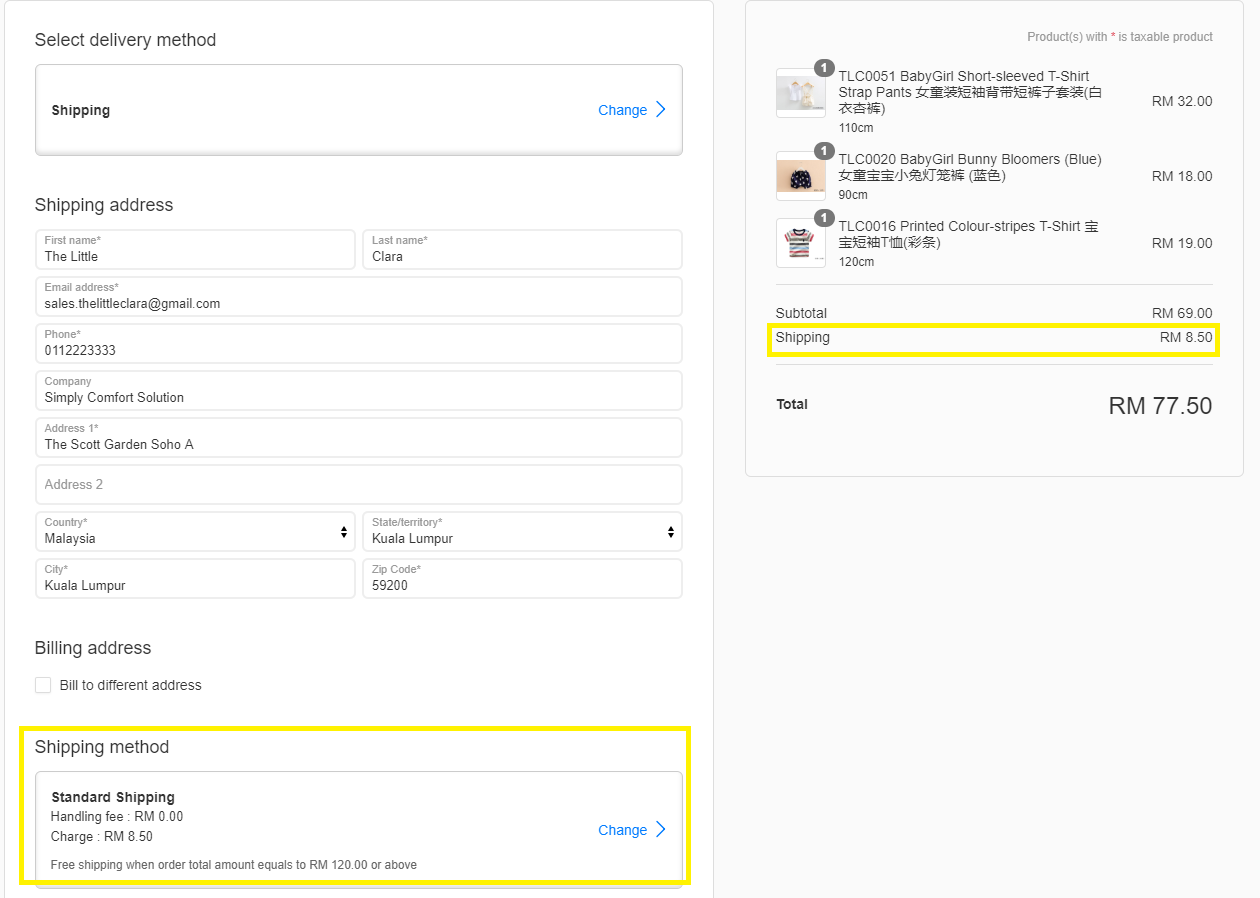The image size is (1260, 898).
Task: Click the City field
Action: coord(195,578)
